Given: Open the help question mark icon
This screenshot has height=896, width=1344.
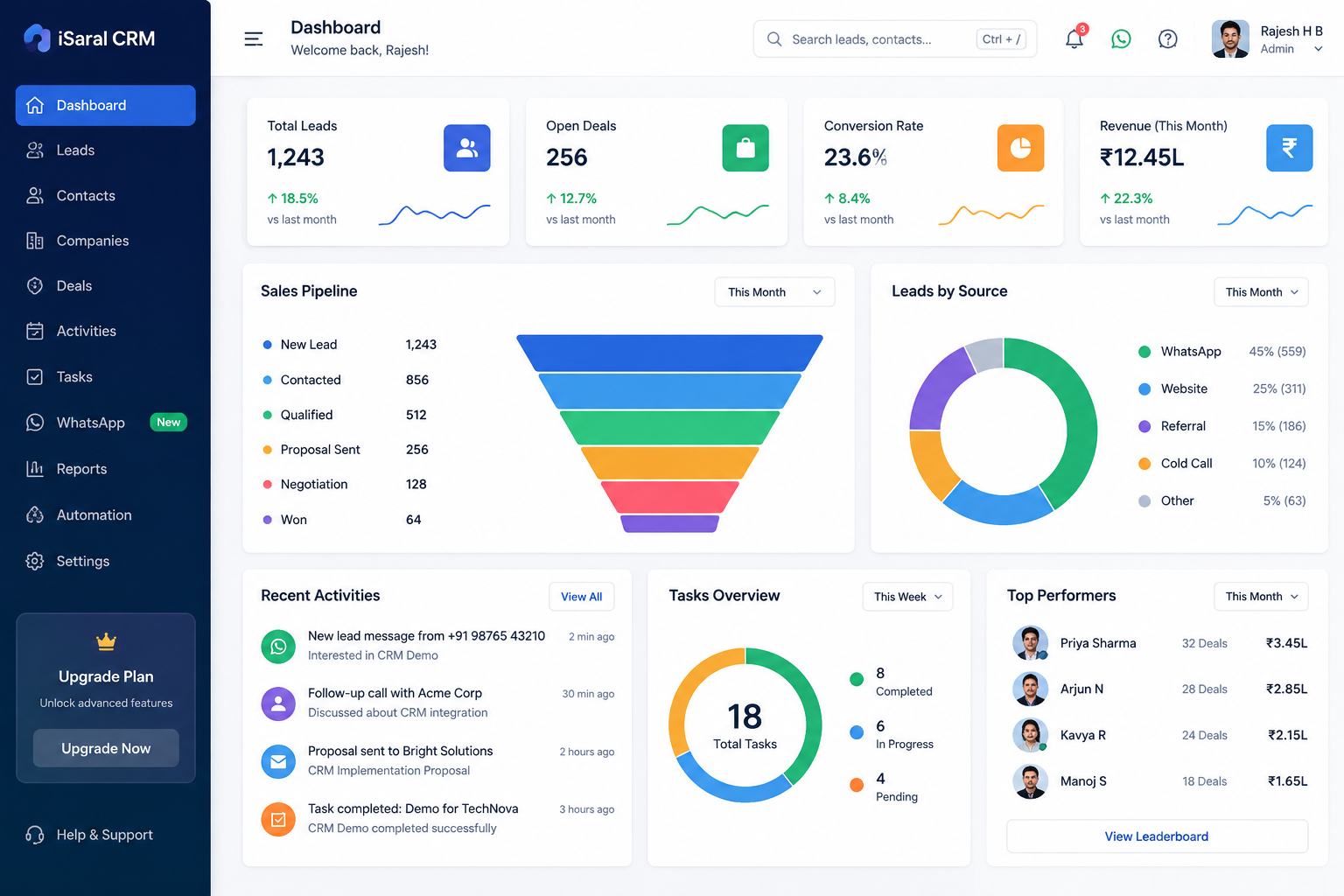Looking at the screenshot, I should [x=1168, y=38].
